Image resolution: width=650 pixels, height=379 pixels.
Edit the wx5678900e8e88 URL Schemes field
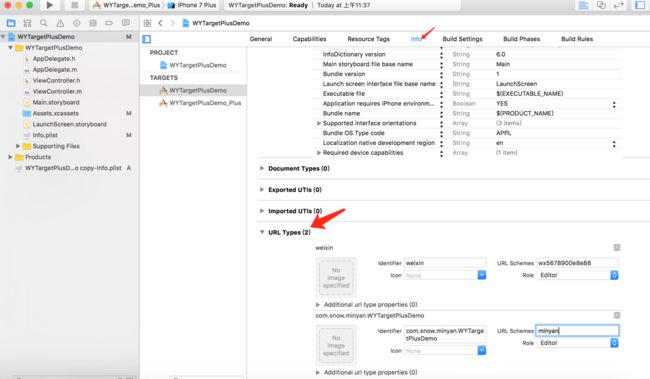pos(577,263)
